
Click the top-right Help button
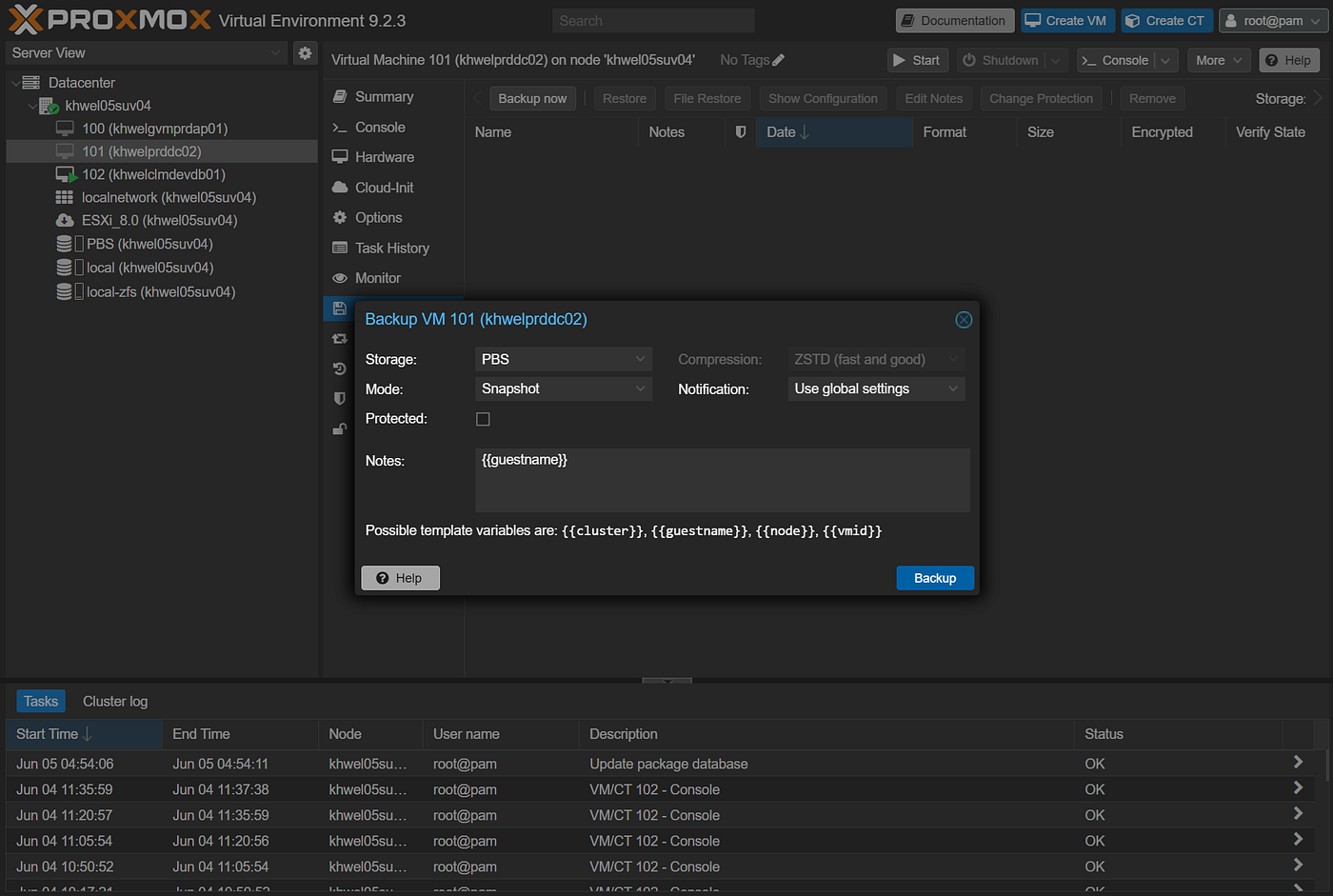[1288, 60]
